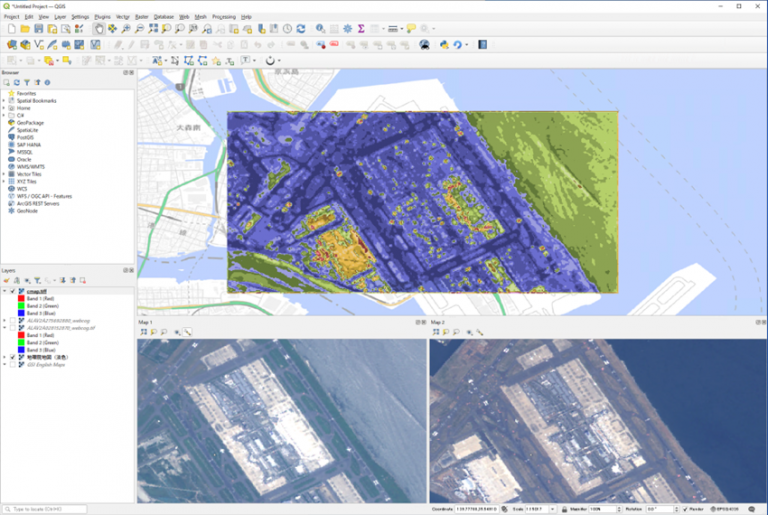This screenshot has height=515, width=768.
Task: Collapse the ALAV2 webcog.tif layer tree
Action: (4, 328)
